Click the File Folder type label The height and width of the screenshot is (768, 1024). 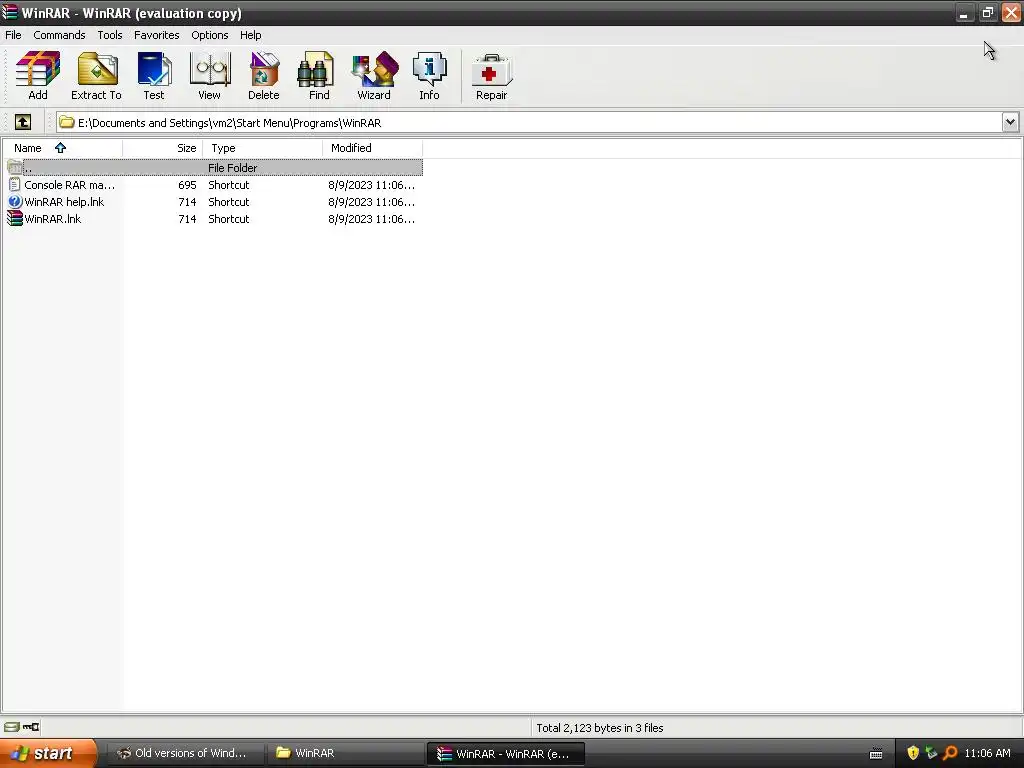click(x=232, y=168)
